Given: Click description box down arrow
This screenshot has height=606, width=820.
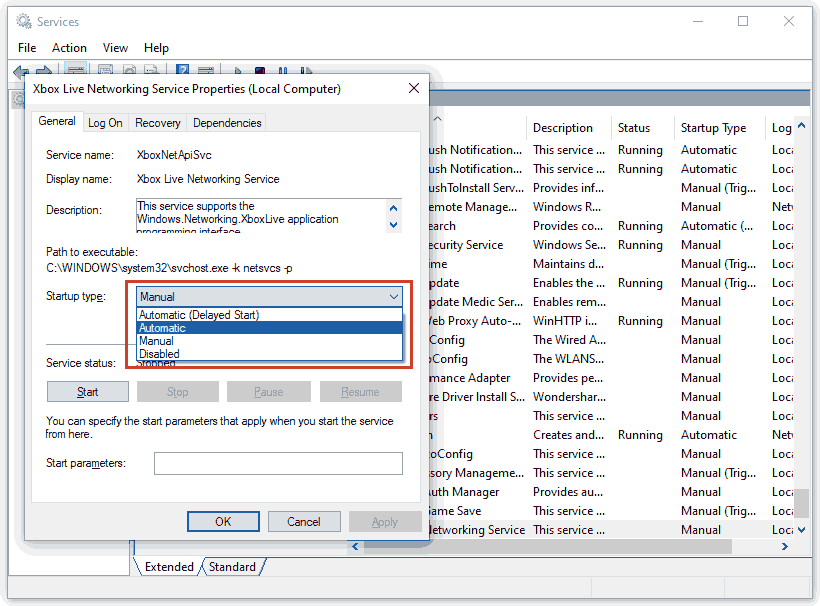Looking at the screenshot, I should pyautogui.click(x=394, y=225).
